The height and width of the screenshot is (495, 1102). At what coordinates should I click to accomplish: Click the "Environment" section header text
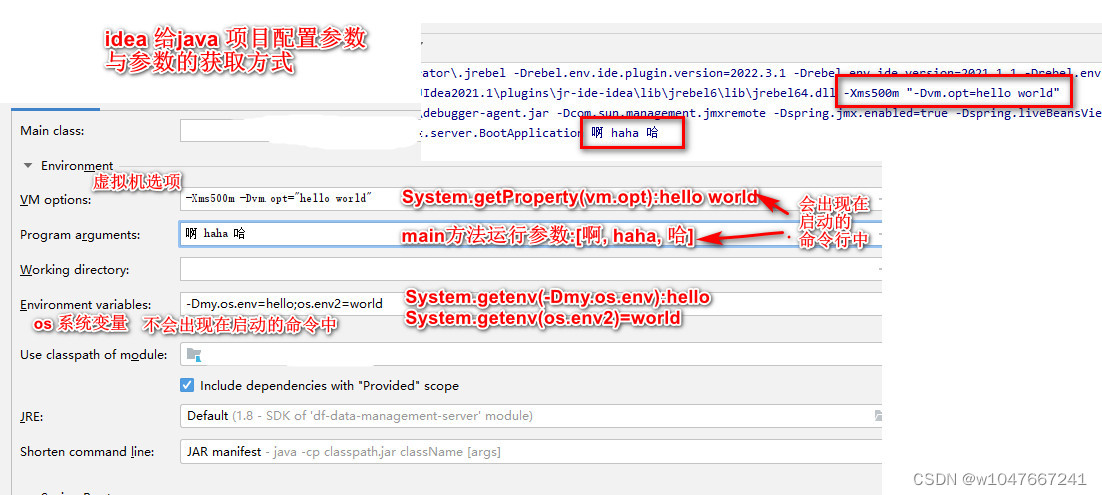tap(77, 166)
